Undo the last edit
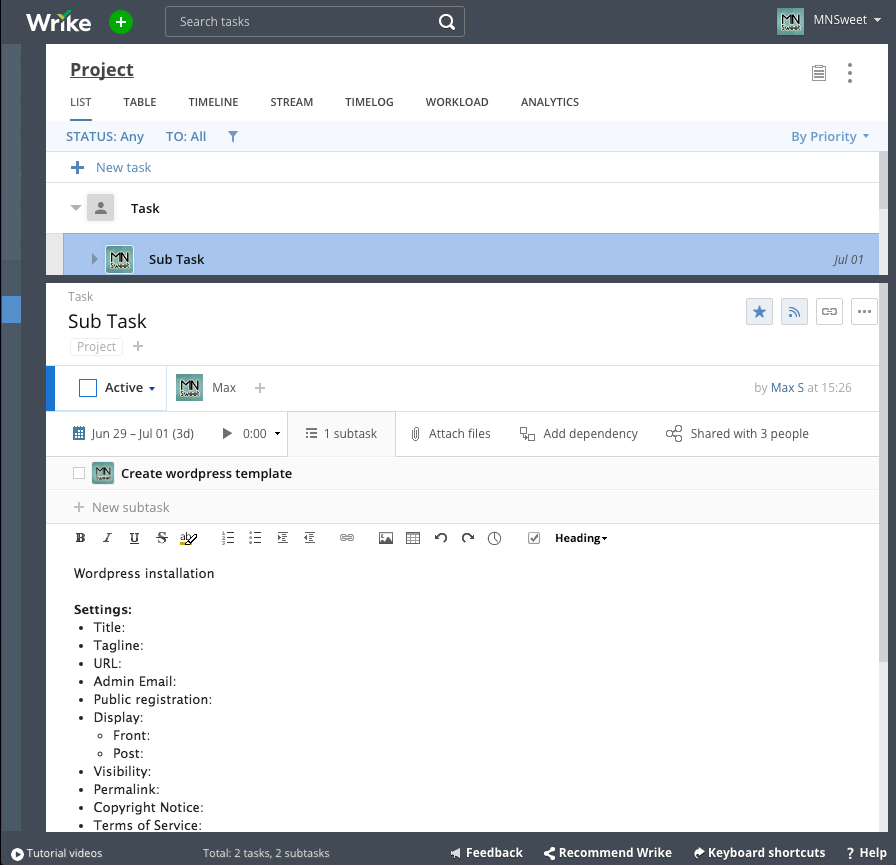896x865 pixels. click(441, 538)
